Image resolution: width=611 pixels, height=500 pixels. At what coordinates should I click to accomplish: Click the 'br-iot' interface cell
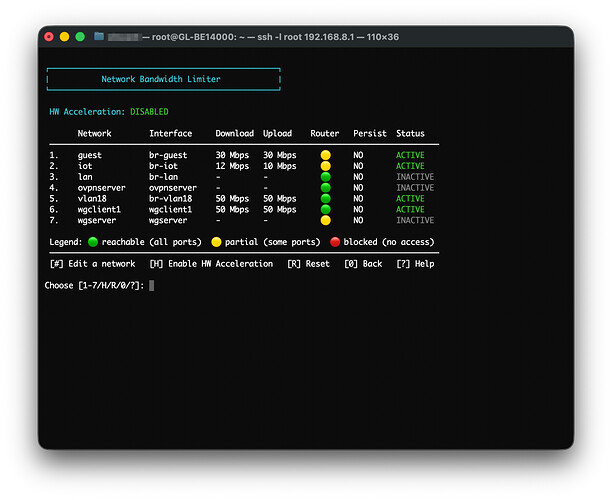coord(163,166)
